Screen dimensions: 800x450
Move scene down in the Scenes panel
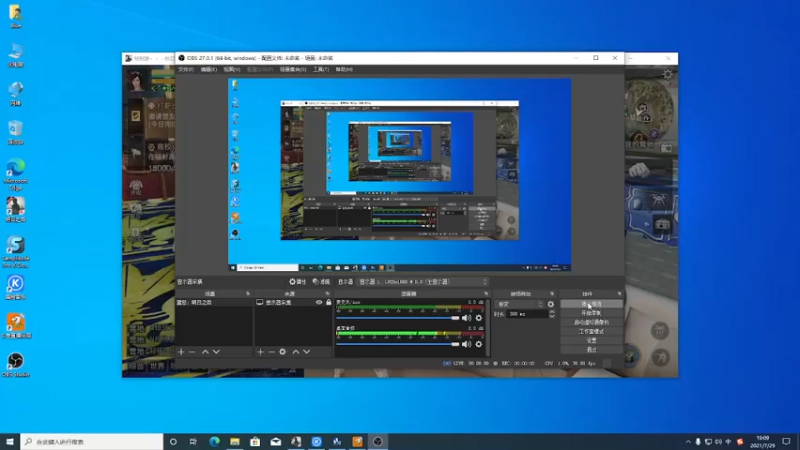[216, 352]
